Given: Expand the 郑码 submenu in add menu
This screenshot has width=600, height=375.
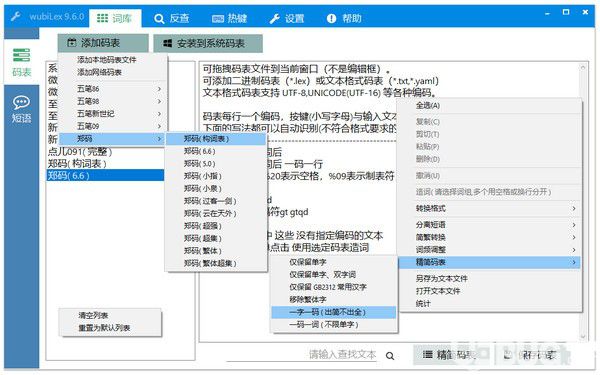Looking at the screenshot, I should coord(112,139).
